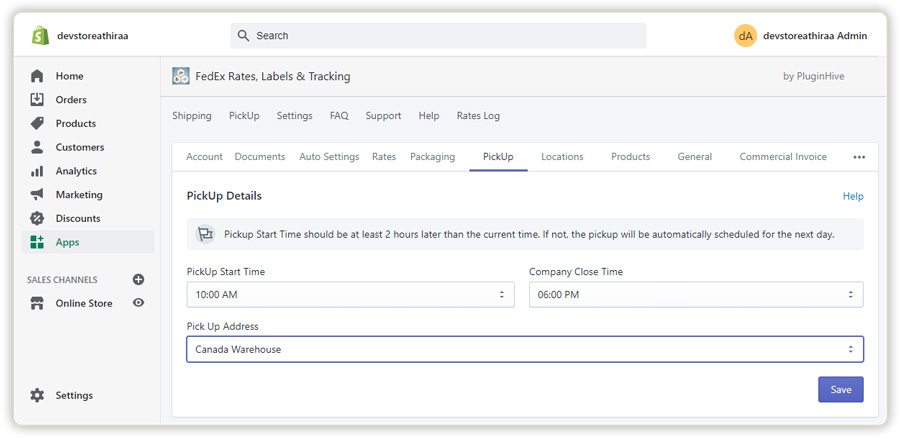Click the dA user avatar

(745, 36)
